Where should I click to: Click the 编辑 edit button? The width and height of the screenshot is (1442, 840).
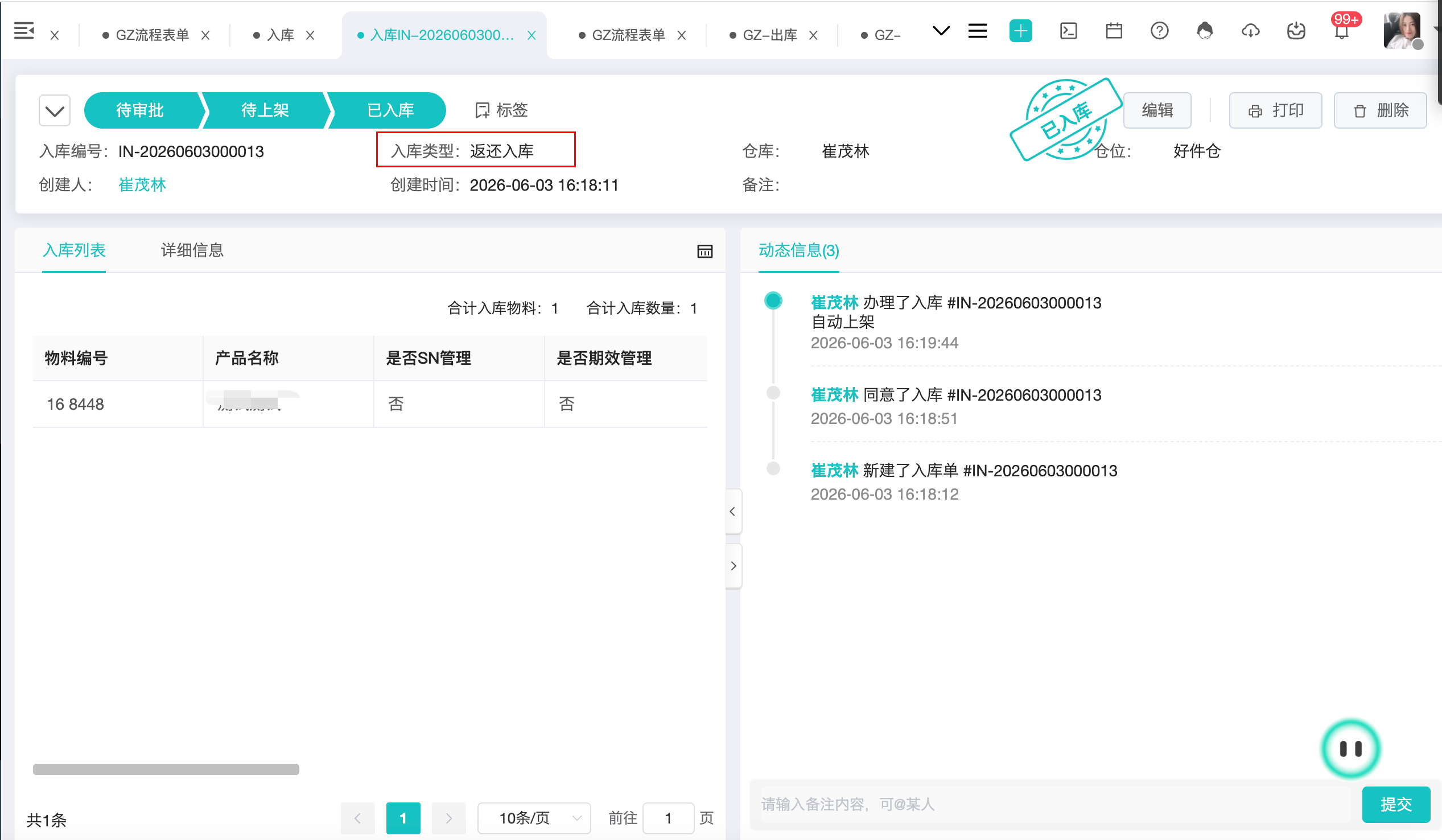pos(1157,110)
